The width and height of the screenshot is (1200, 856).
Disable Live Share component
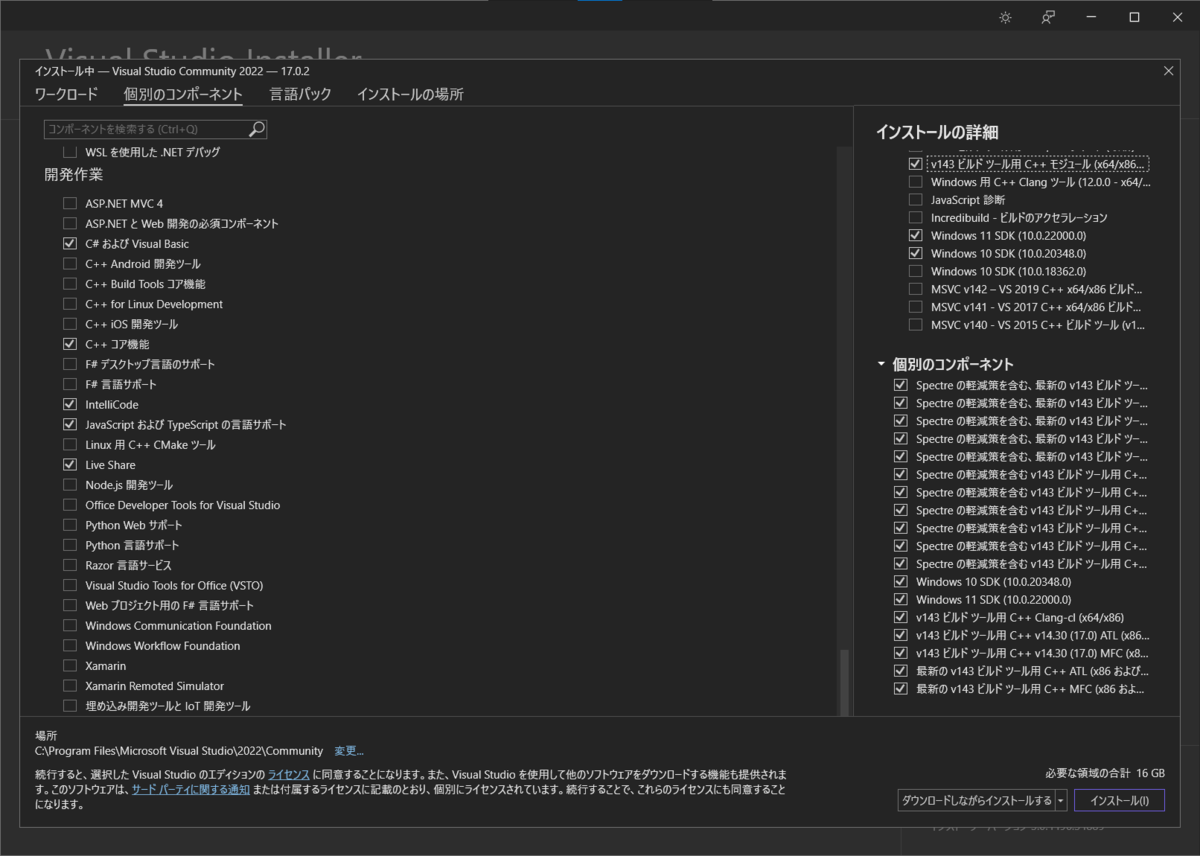pyautogui.click(x=70, y=465)
